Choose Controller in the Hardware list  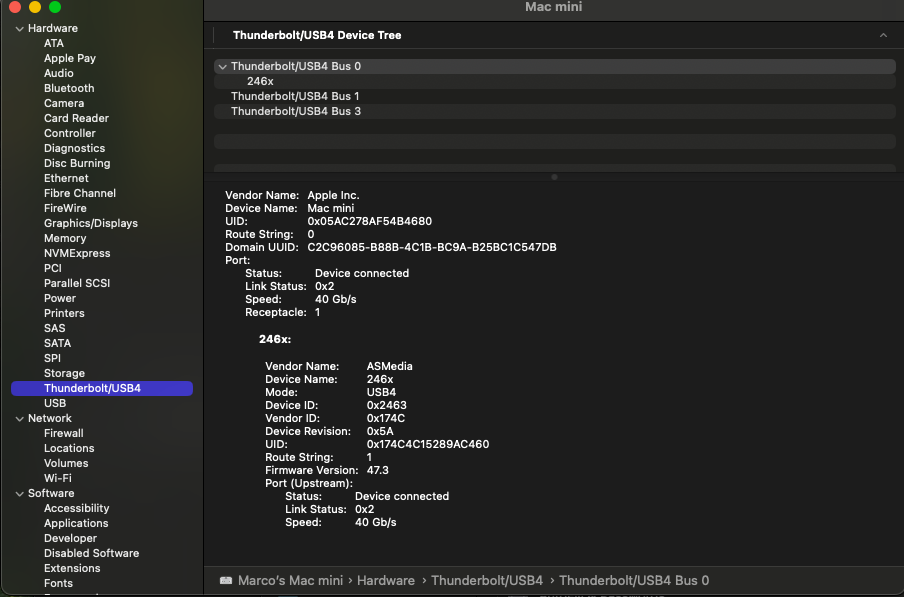70,133
